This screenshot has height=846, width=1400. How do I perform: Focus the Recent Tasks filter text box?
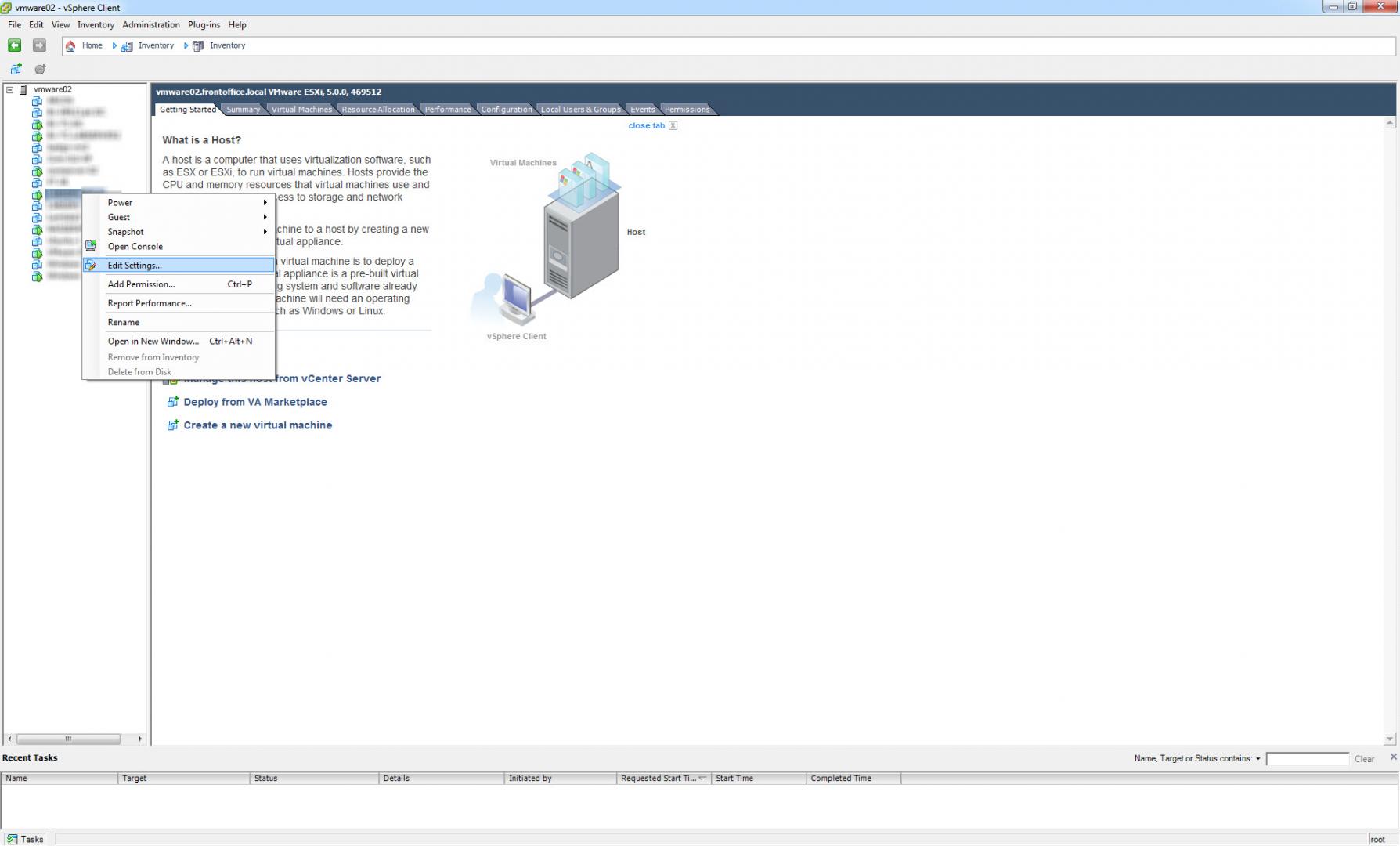pyautogui.click(x=1307, y=759)
